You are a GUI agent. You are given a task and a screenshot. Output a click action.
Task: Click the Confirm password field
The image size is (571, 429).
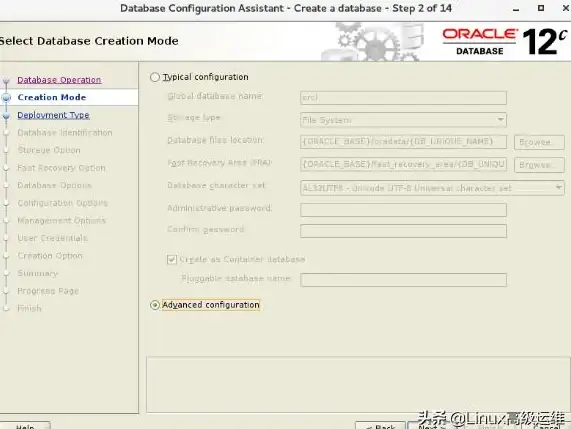point(403,231)
